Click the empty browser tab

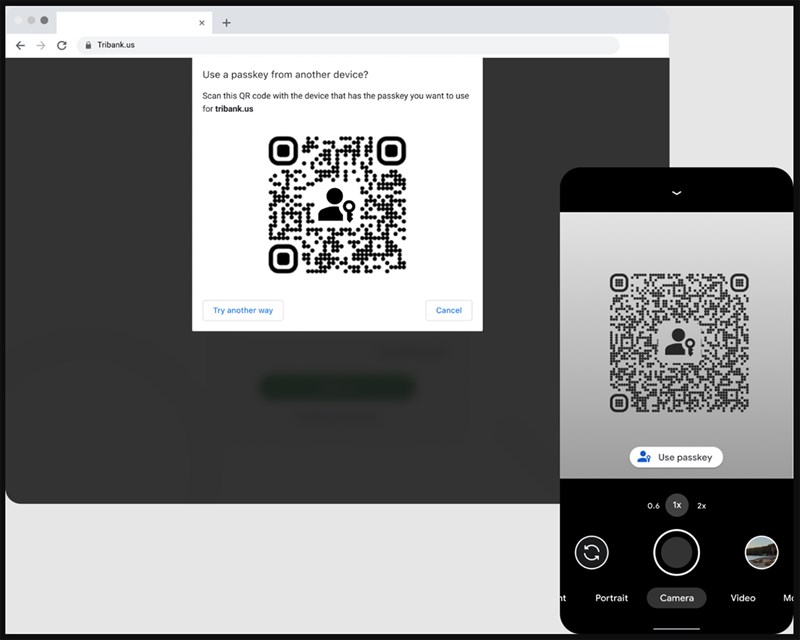point(134,23)
